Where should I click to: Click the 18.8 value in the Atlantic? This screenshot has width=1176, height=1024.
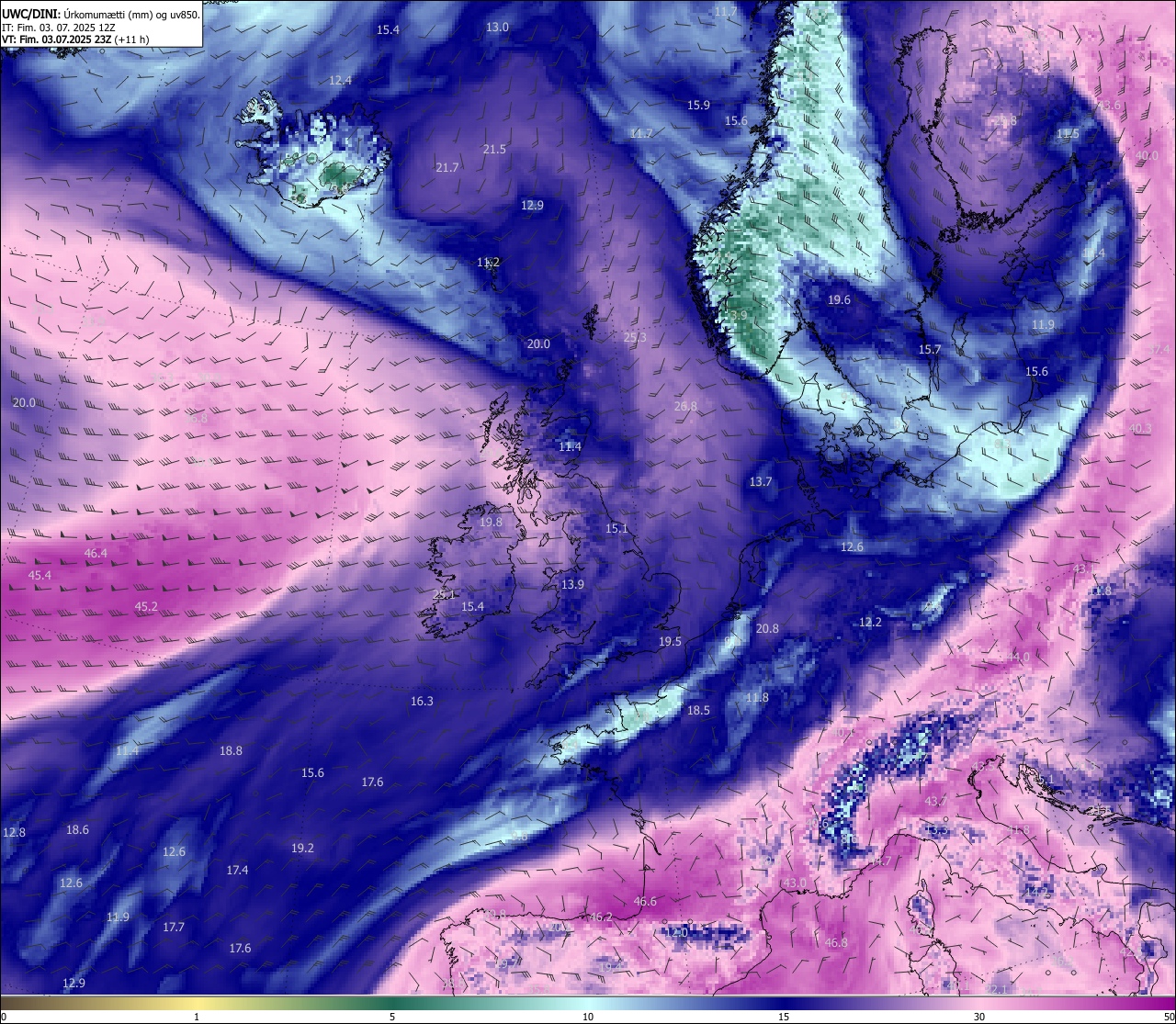coord(231,751)
